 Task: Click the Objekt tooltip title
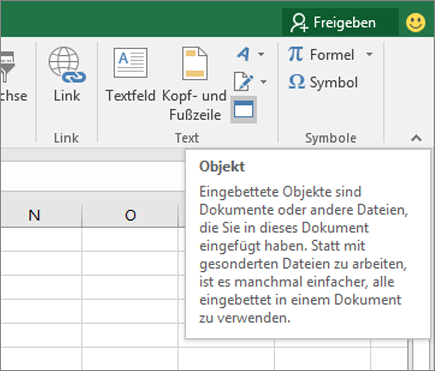(x=222, y=166)
